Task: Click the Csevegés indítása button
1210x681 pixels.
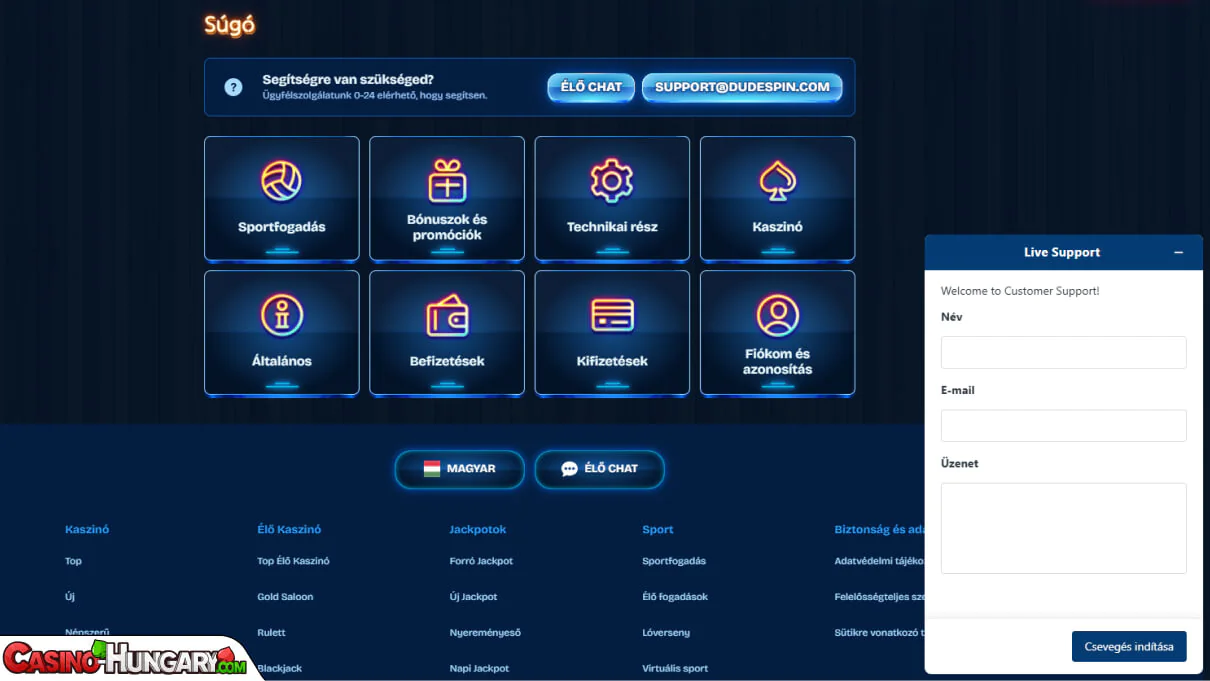Action: (x=1129, y=646)
